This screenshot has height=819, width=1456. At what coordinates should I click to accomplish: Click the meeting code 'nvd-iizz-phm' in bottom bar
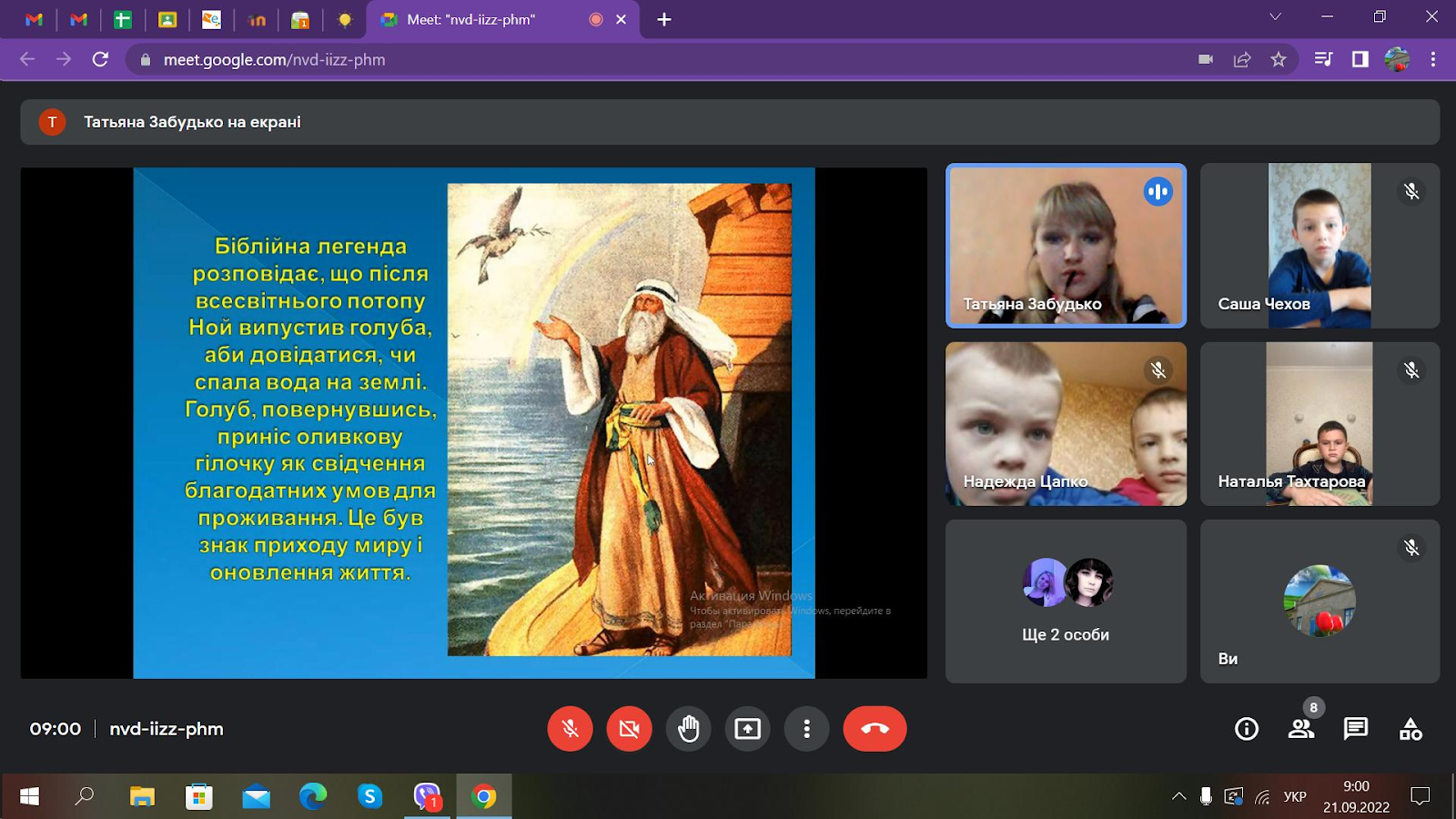167,729
